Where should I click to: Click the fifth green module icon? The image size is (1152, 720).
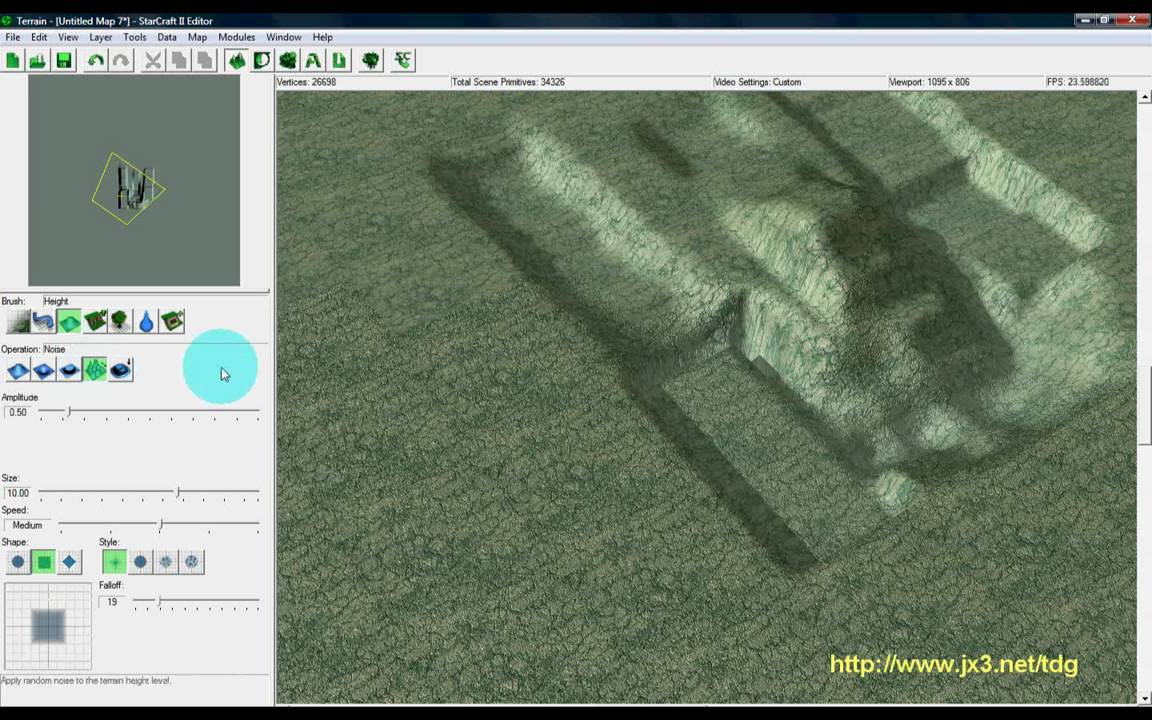287,60
